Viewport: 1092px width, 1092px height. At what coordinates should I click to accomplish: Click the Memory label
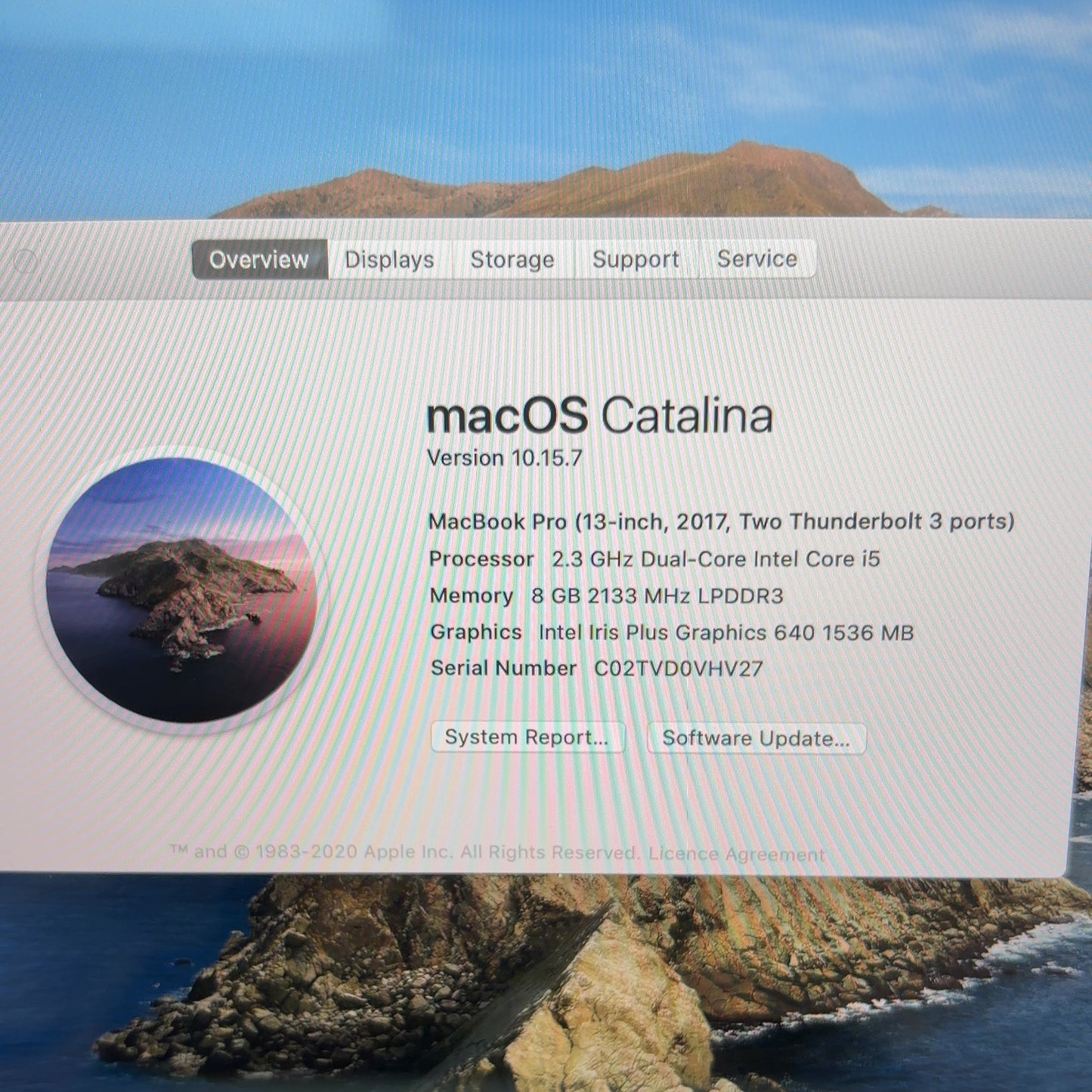click(x=472, y=595)
